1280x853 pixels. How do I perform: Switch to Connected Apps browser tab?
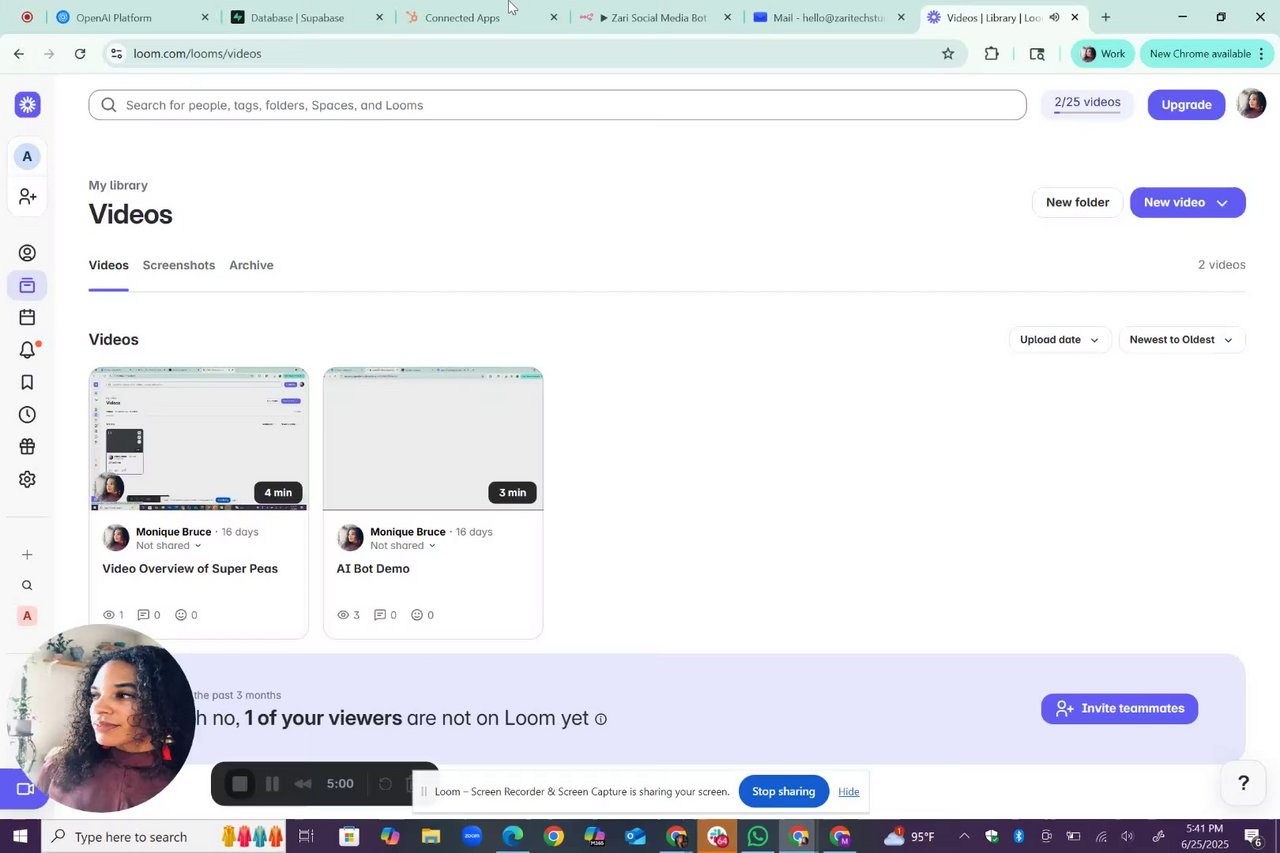[x=481, y=17]
